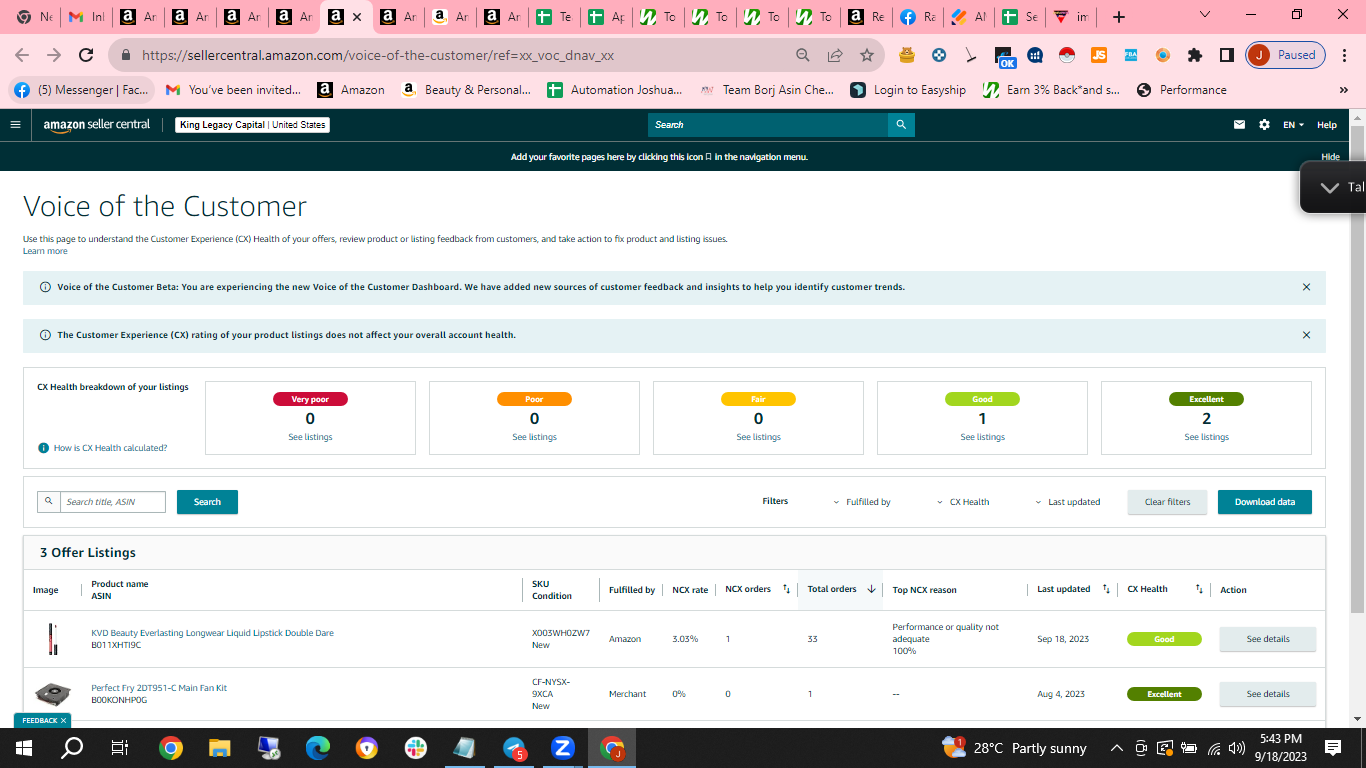Click the share page icon in address bar
This screenshot has height=768, width=1366.
(x=835, y=55)
